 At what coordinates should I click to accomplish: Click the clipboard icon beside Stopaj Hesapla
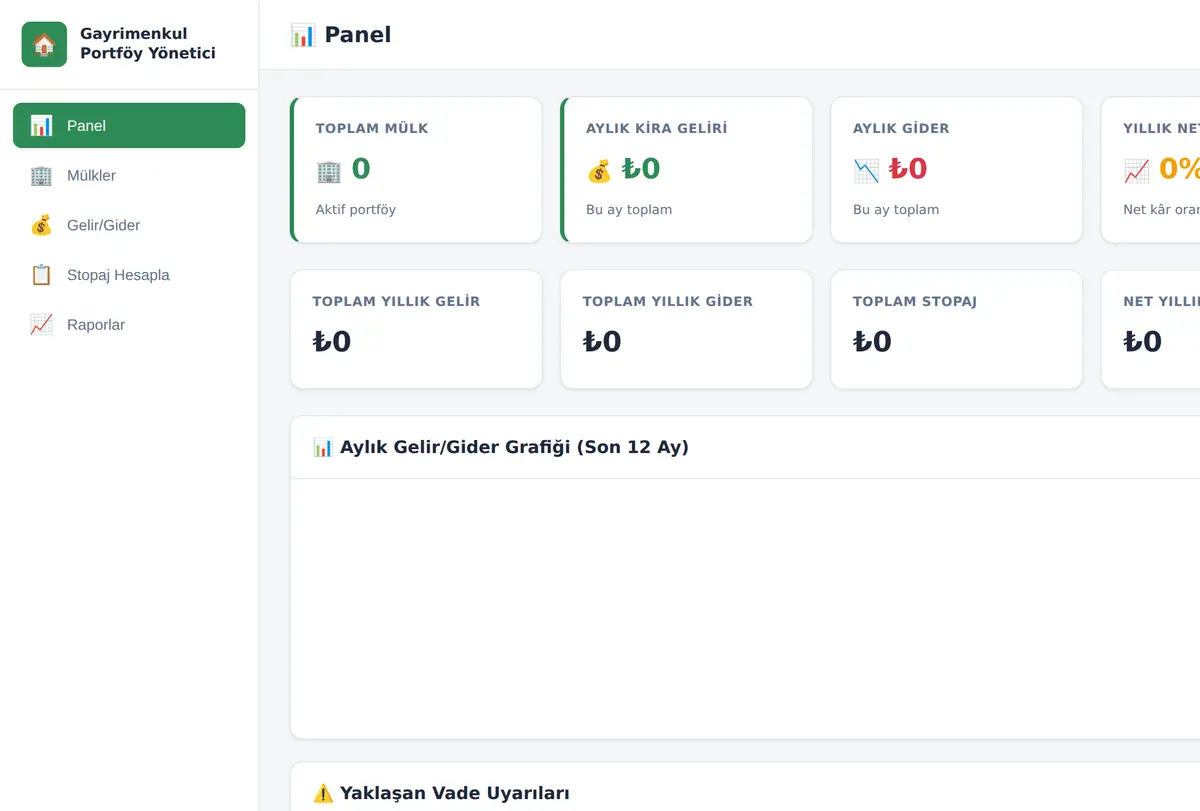click(x=41, y=275)
